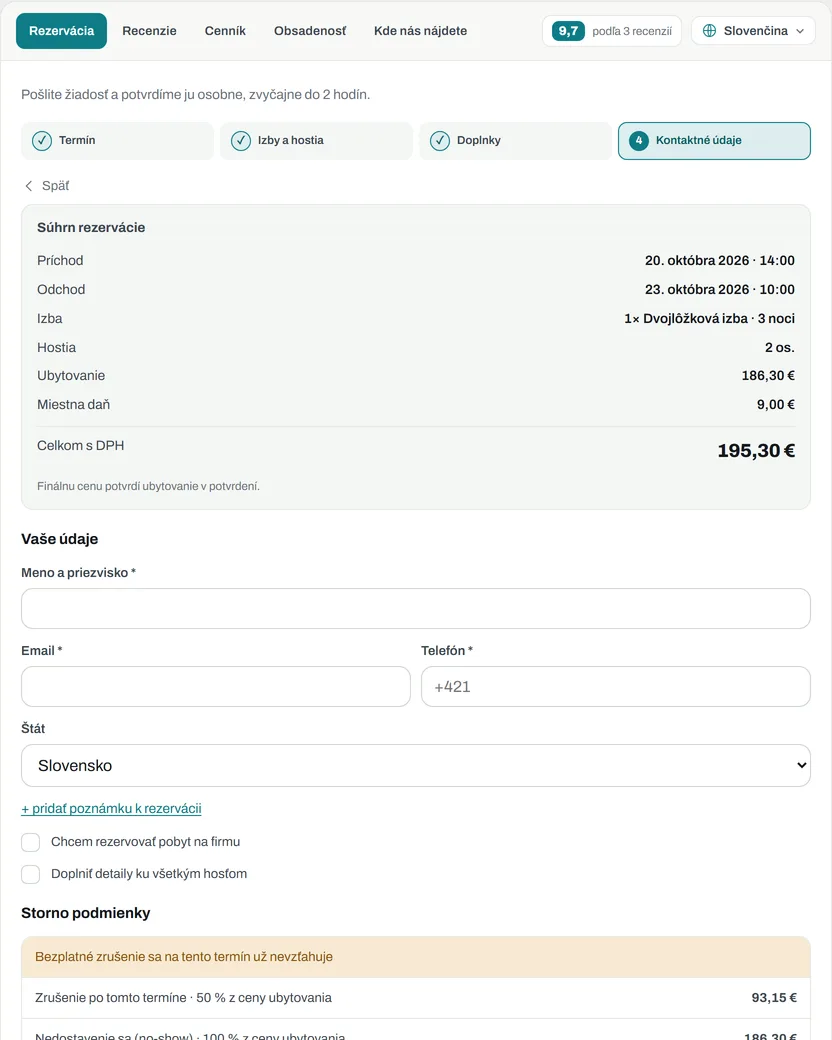Open the podľa 3 recenzií reviews text
This screenshot has height=1040, width=832.
632,31
